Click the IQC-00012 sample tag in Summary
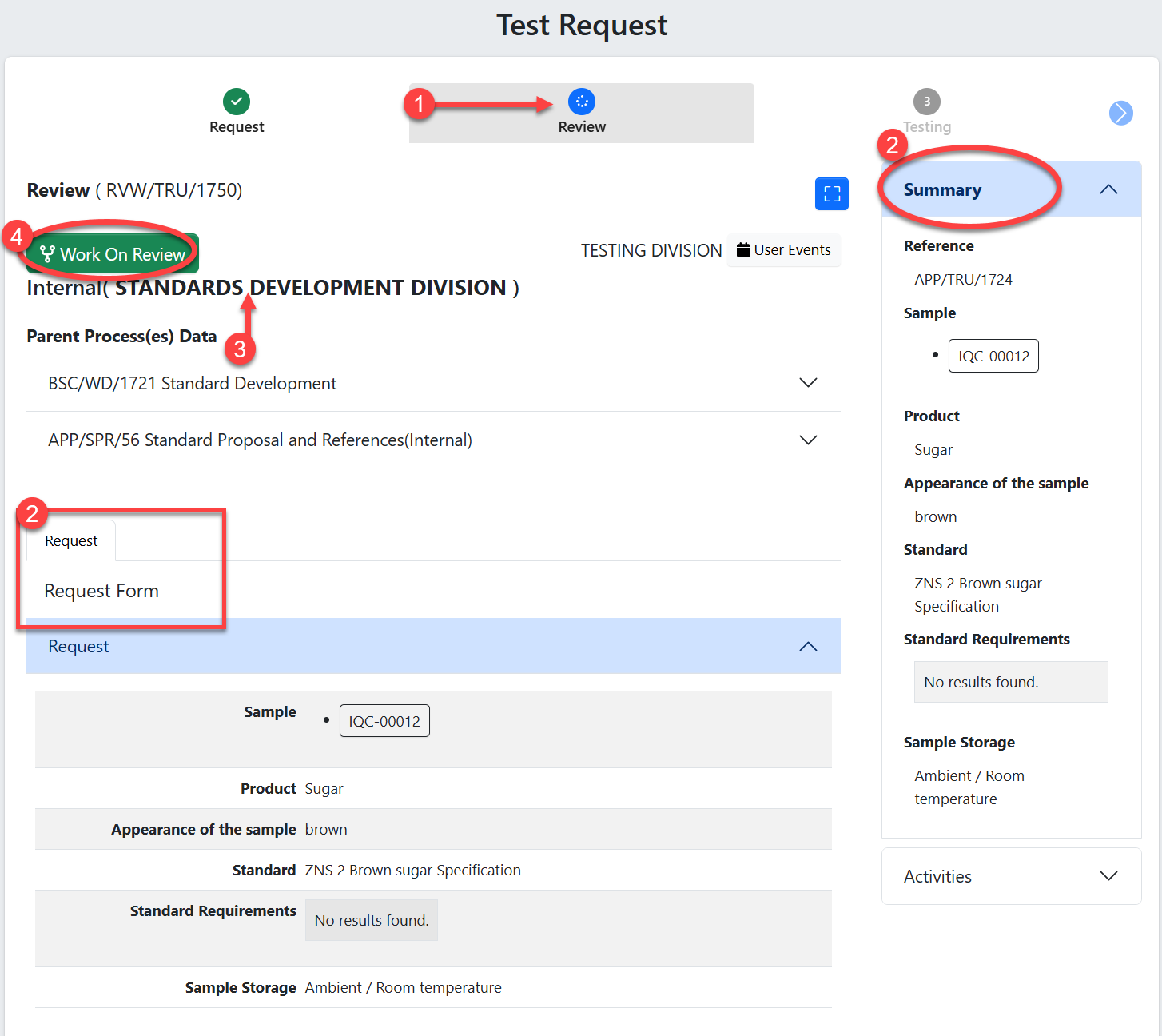The height and width of the screenshot is (1036, 1162). (993, 356)
